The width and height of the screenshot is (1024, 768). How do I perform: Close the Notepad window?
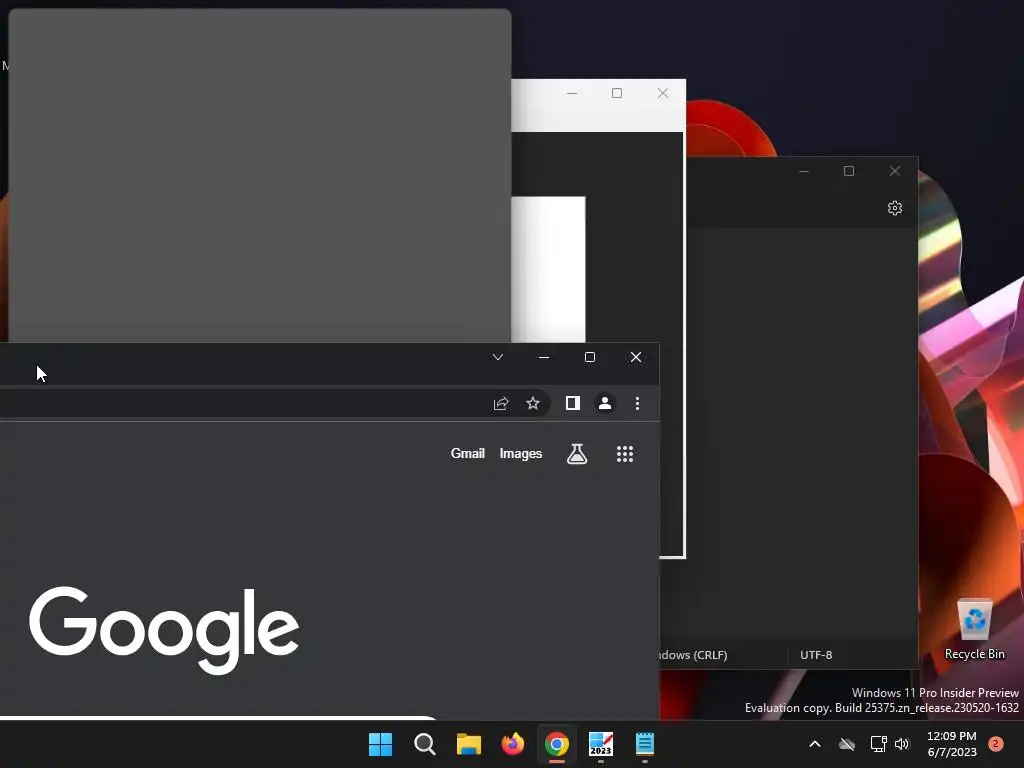895,171
